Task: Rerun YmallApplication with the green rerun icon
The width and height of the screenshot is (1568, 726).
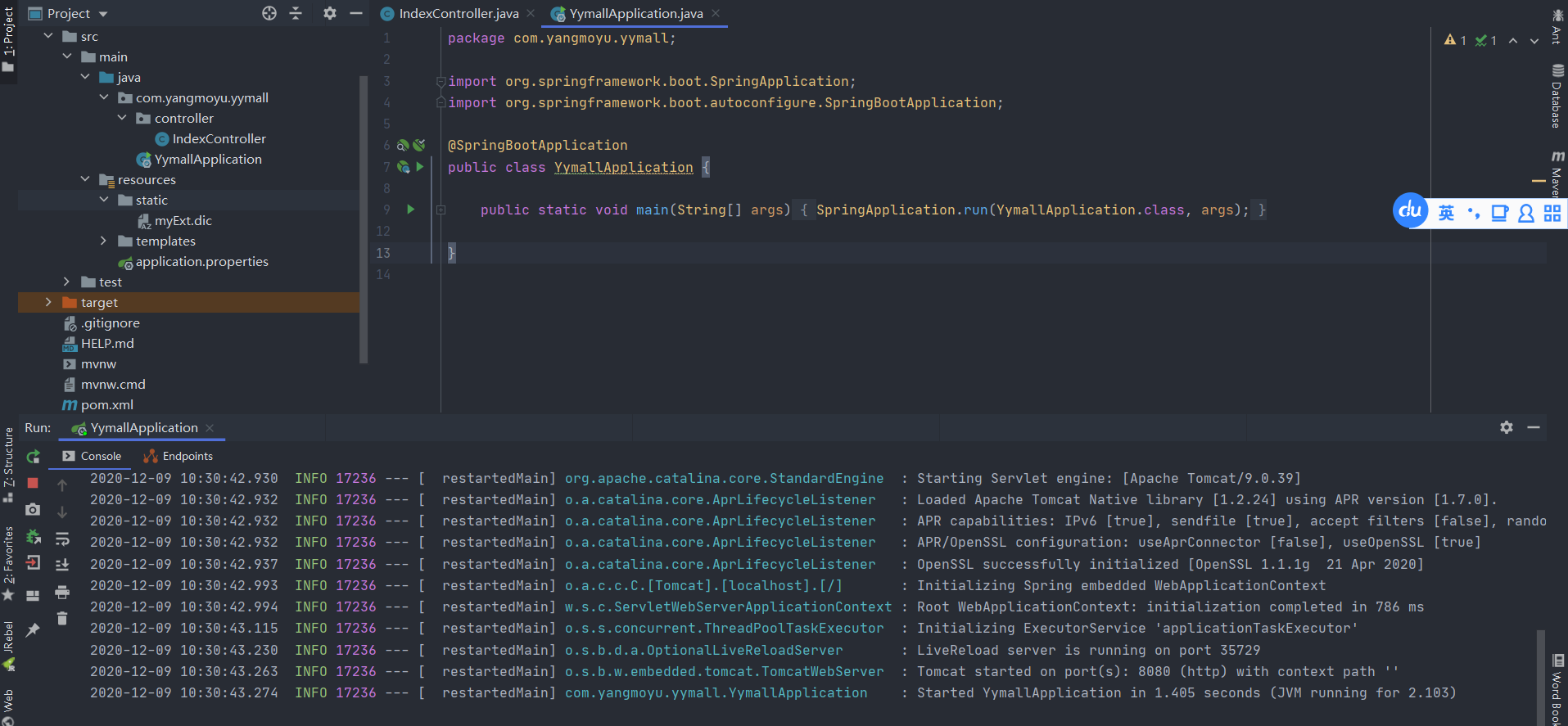Action: 33,457
